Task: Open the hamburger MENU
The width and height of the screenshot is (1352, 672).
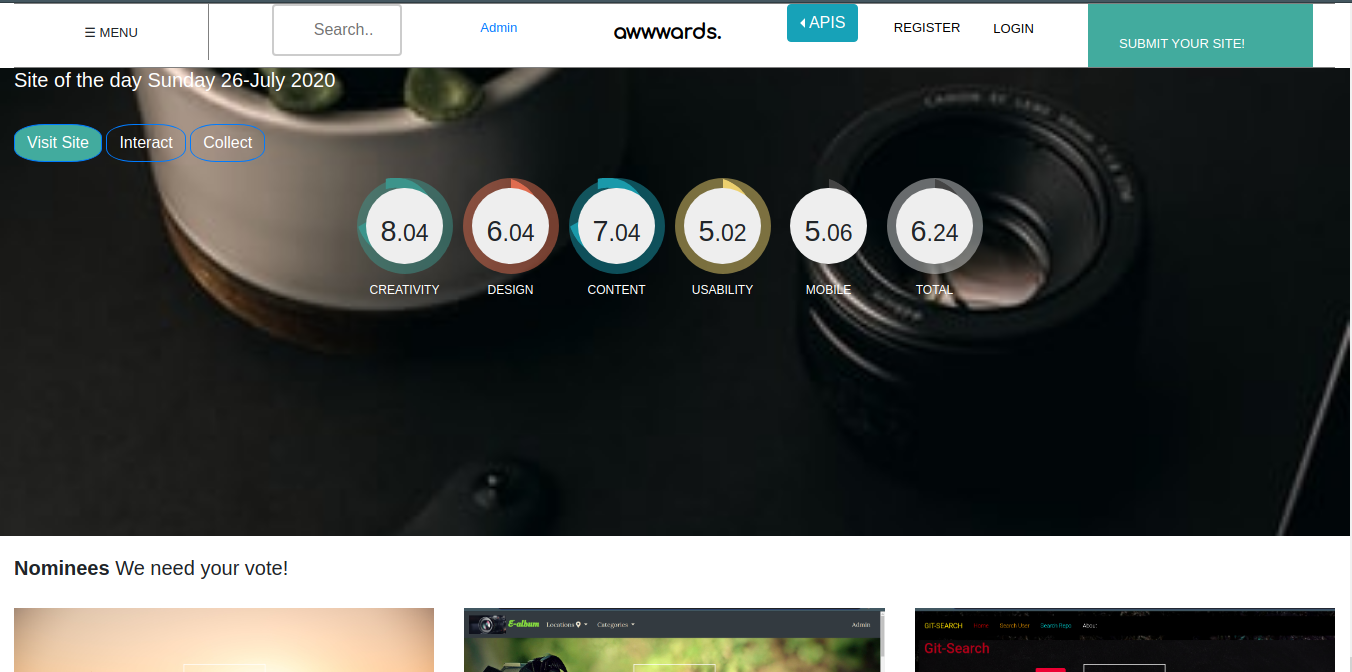Action: 111,32
